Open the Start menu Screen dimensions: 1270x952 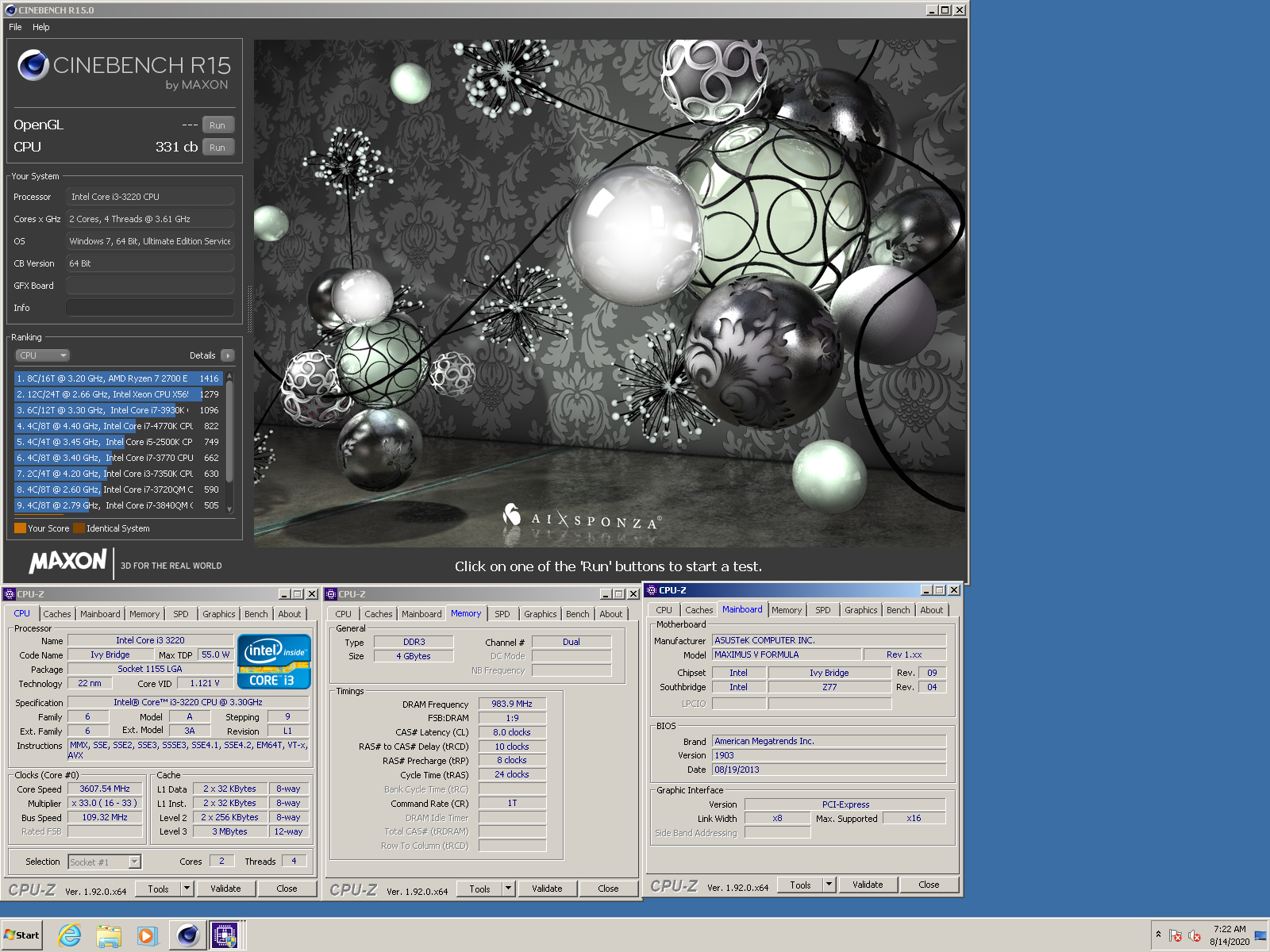(22, 935)
